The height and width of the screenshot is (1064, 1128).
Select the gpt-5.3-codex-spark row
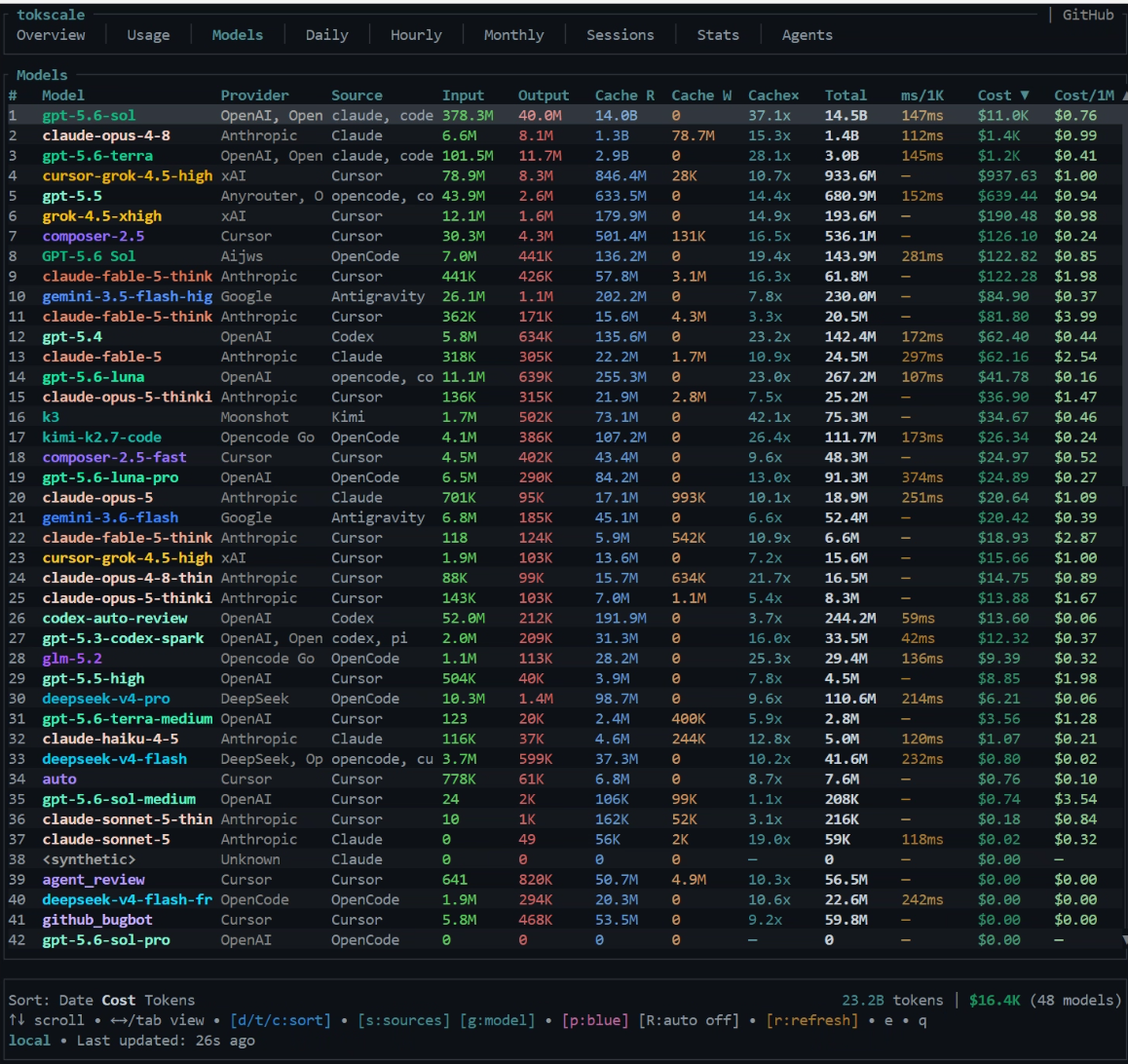(563, 638)
